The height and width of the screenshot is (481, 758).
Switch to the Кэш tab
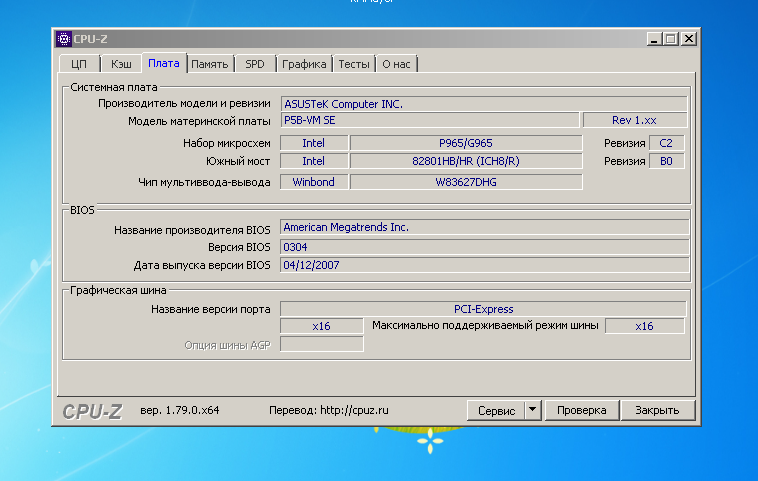pyautogui.click(x=121, y=64)
